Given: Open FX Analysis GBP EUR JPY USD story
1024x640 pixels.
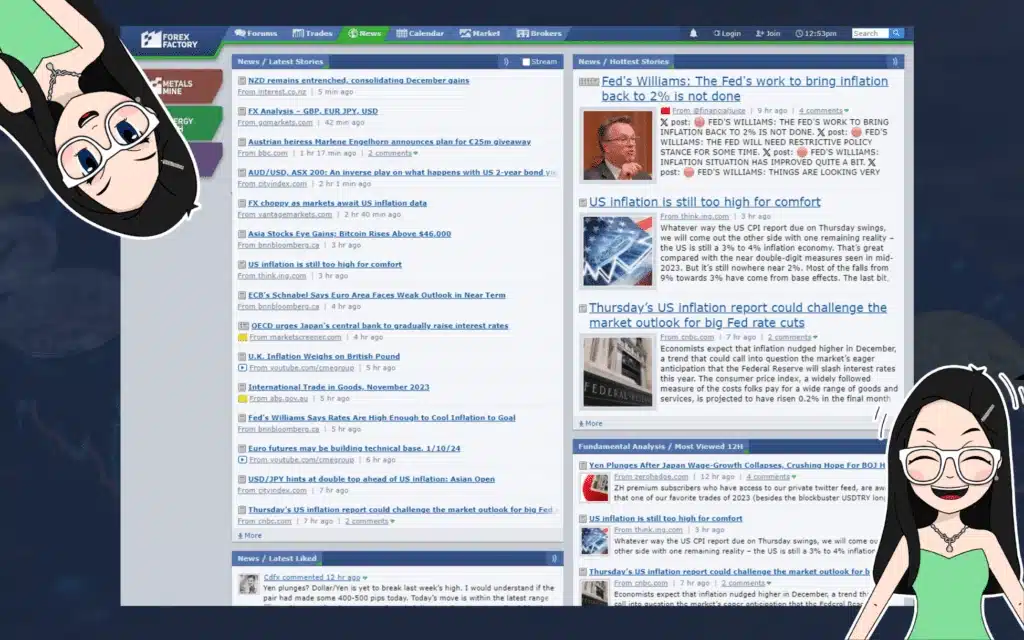Looking at the screenshot, I should [313, 111].
